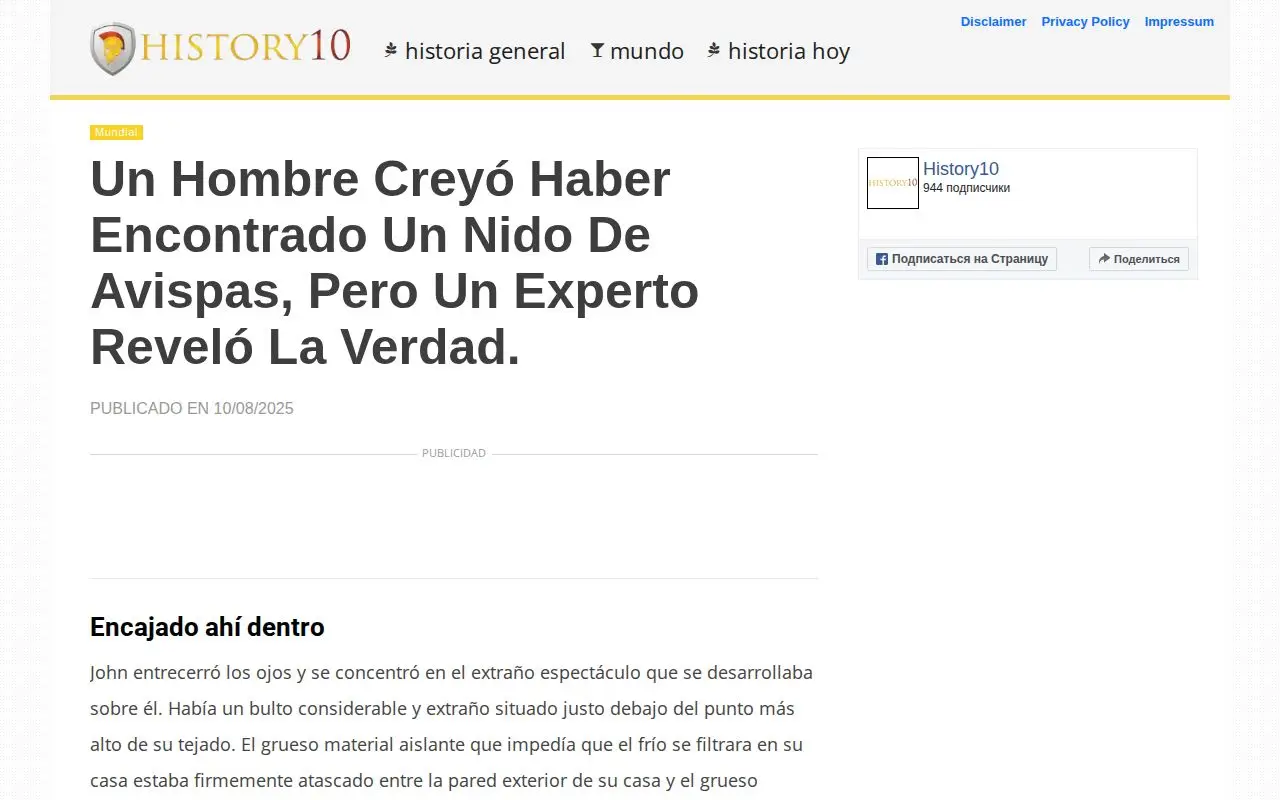Open the Privacy Policy link
The height and width of the screenshot is (800, 1280).
(1085, 22)
